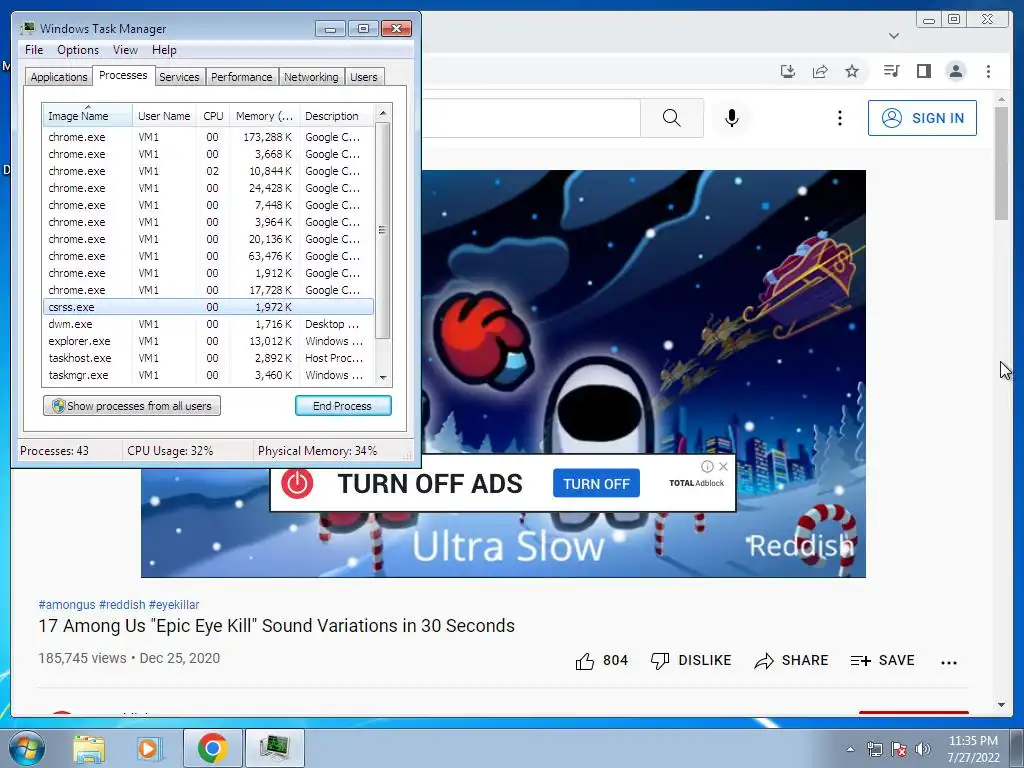Click the Total Adblock power icon

pyautogui.click(x=297, y=483)
